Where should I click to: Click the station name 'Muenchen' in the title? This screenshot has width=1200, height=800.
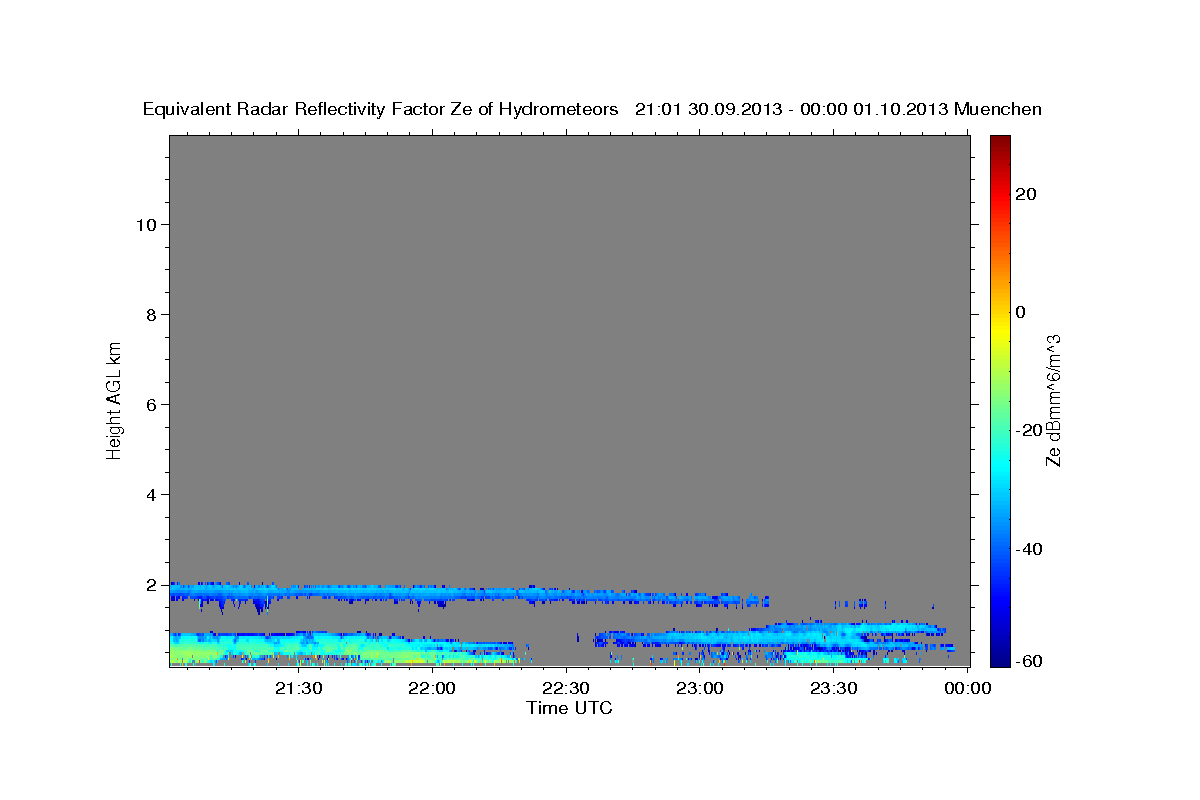998,110
